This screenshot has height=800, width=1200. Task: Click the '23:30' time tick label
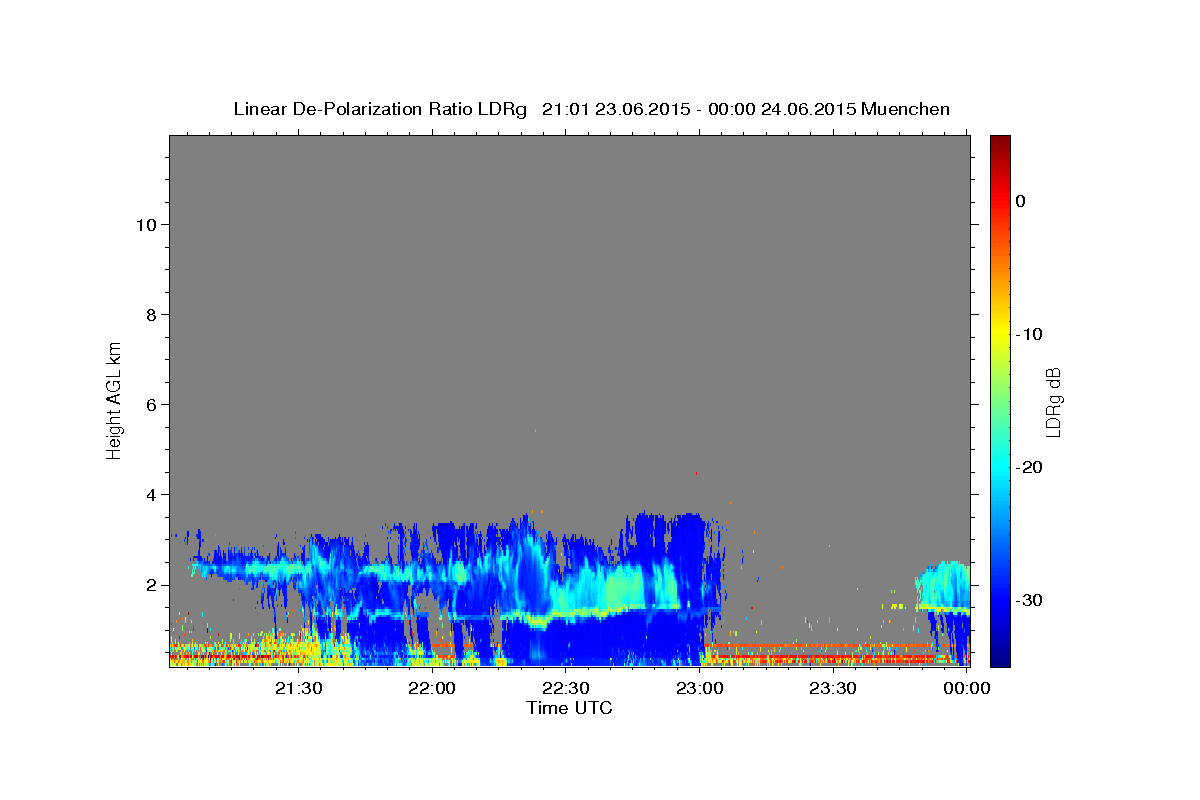click(x=833, y=688)
